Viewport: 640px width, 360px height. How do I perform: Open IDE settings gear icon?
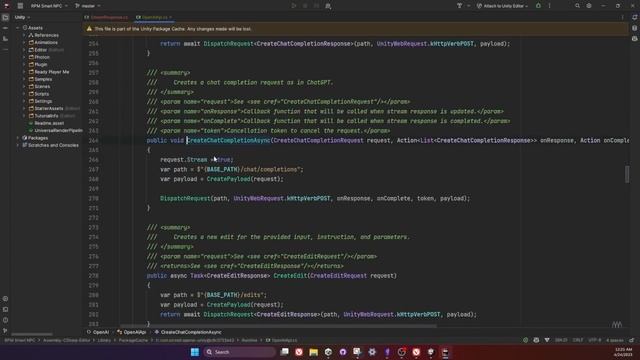click(589, 6)
